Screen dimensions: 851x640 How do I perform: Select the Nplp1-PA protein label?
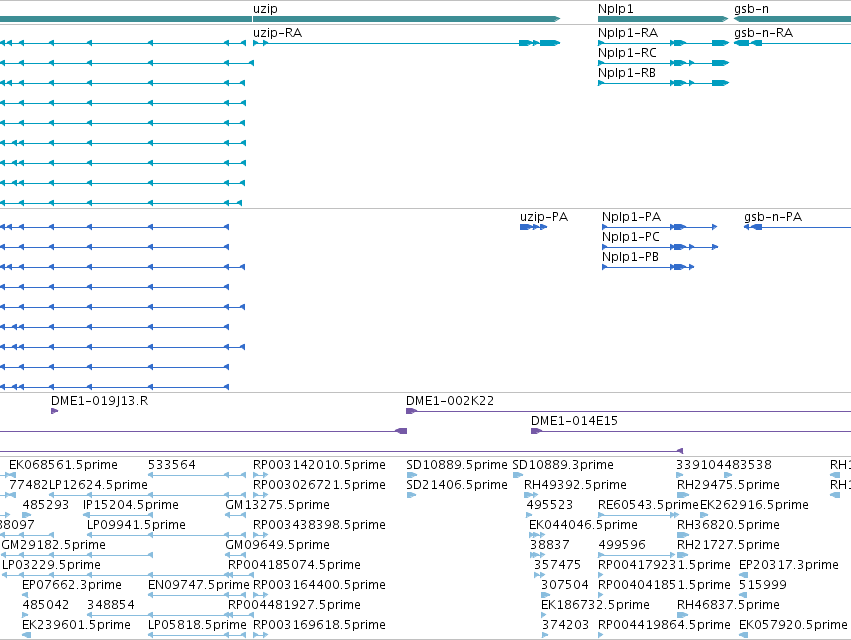pos(632,217)
